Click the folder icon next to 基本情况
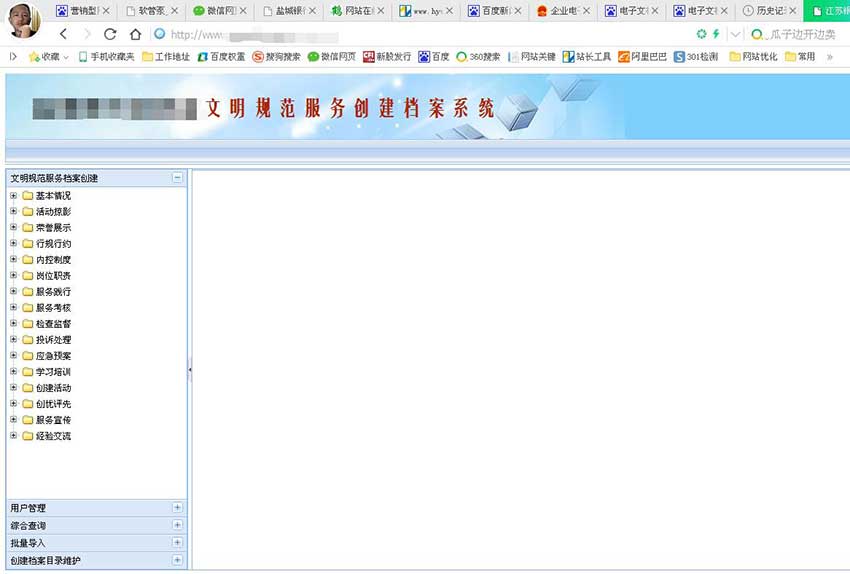Image resolution: width=850 pixels, height=574 pixels. pos(28,196)
